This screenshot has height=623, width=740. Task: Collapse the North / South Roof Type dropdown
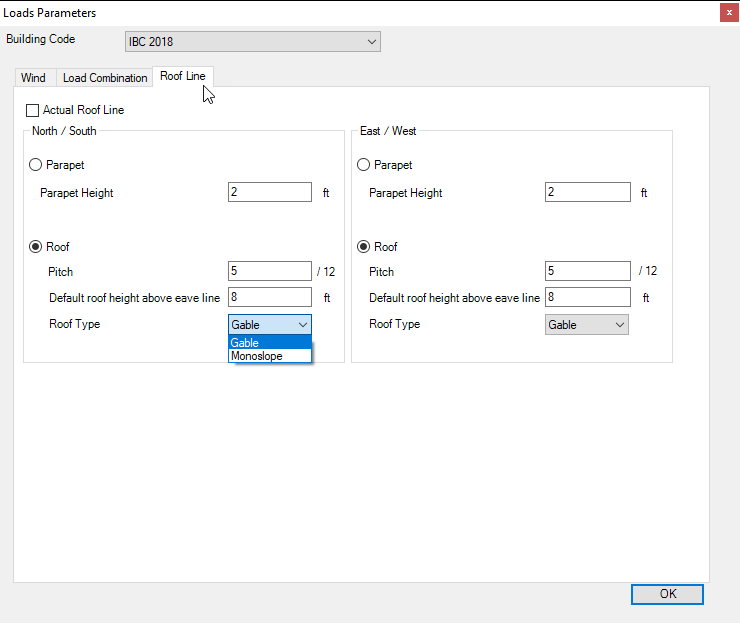point(270,324)
